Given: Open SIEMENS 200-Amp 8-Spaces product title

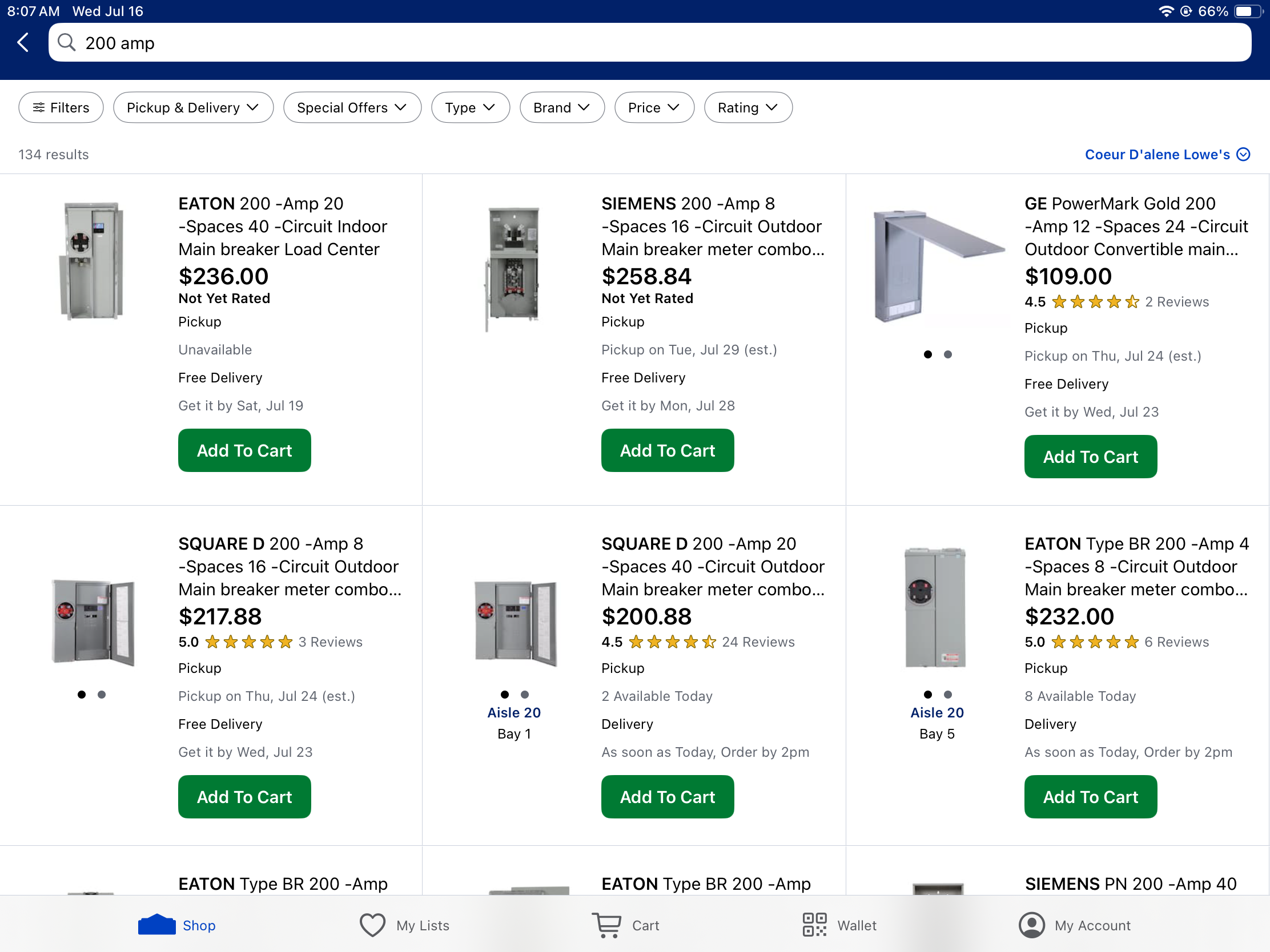Looking at the screenshot, I should [x=713, y=226].
